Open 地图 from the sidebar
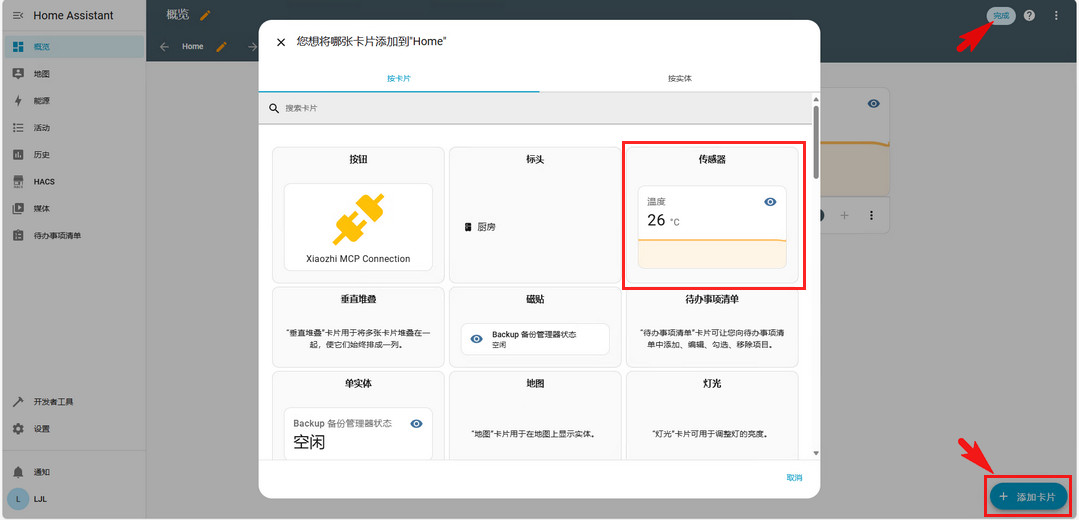Viewport: 1079px width, 520px height. pyautogui.click(x=41, y=74)
